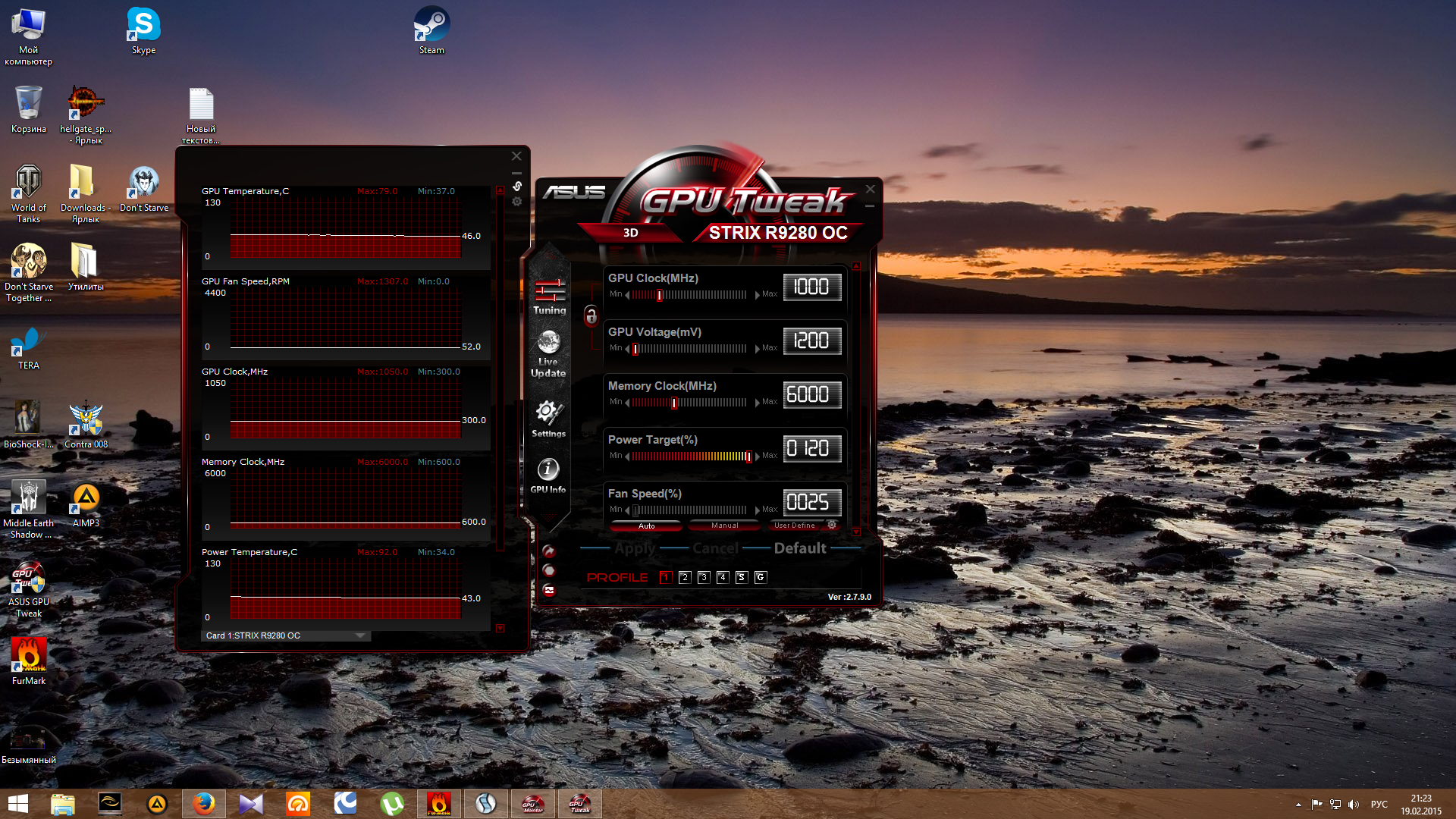Increase GPU Clock with the Max arrow
Image resolution: width=1456 pixels, height=819 pixels.
point(758,294)
